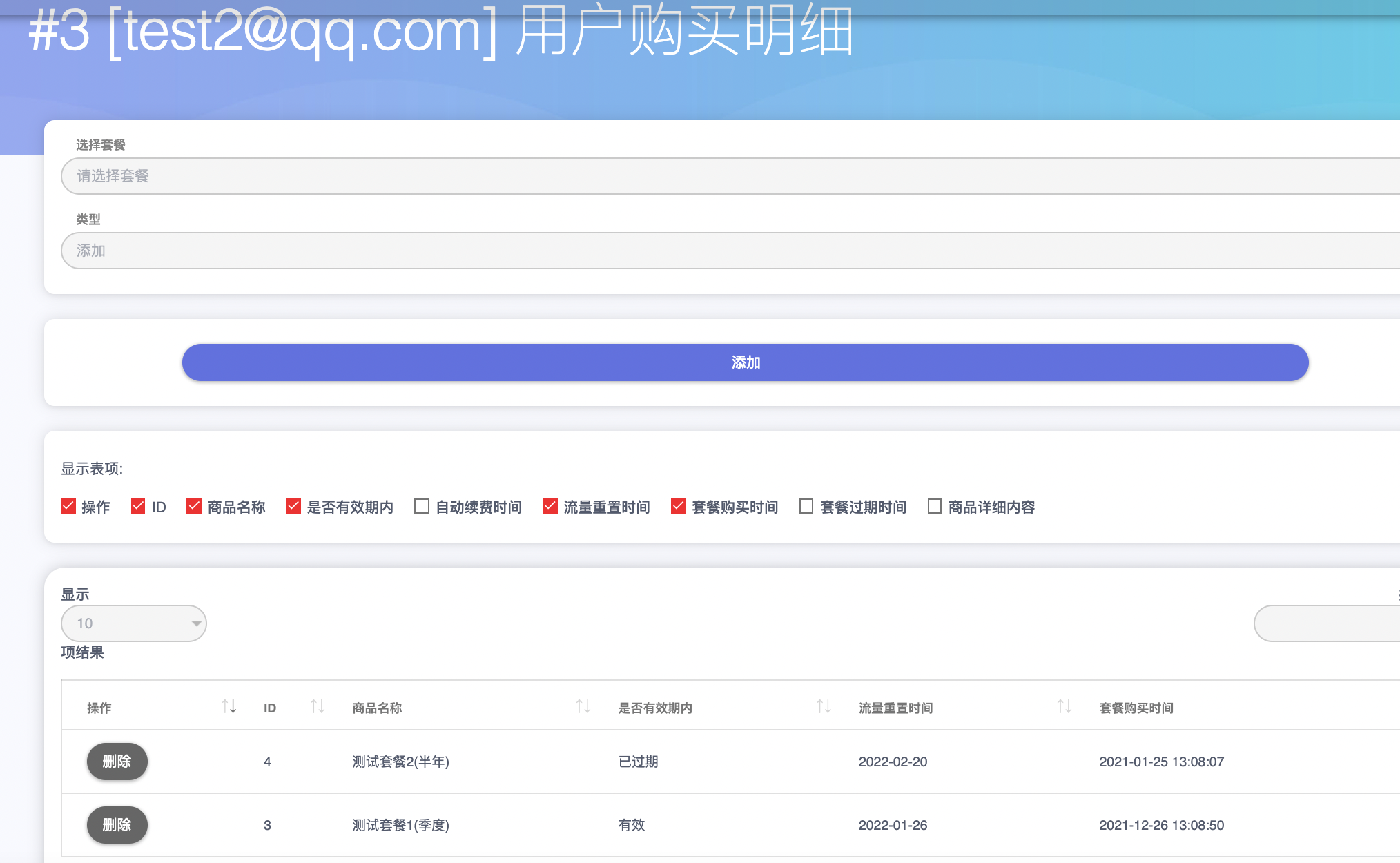Delete the 测试套餐1(季度) record
This screenshot has width=1400, height=863.
tap(117, 825)
